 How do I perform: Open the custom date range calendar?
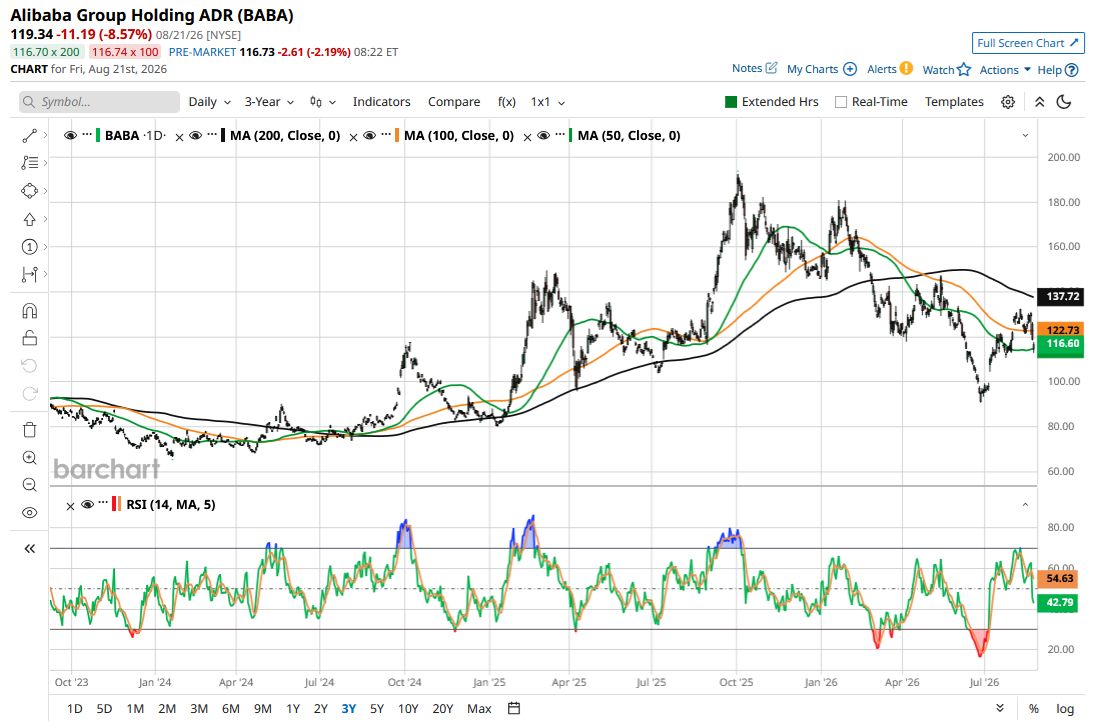pyautogui.click(x=514, y=708)
